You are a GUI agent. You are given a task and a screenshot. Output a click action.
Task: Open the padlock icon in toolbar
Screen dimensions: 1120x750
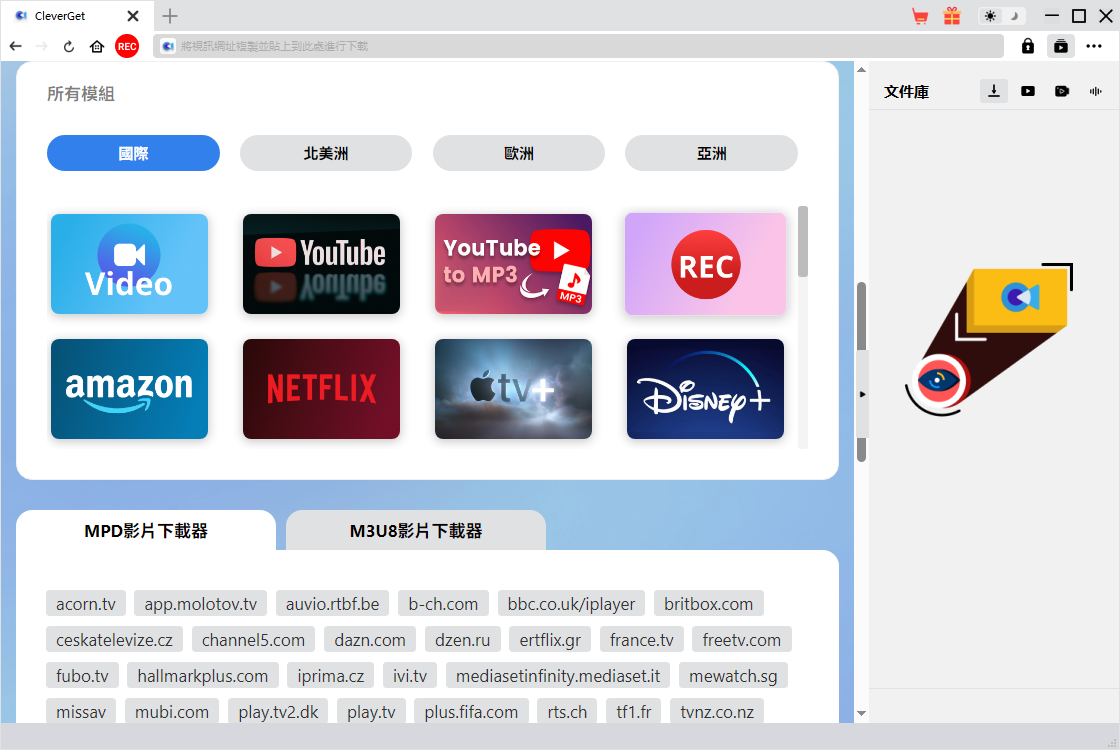(1027, 46)
